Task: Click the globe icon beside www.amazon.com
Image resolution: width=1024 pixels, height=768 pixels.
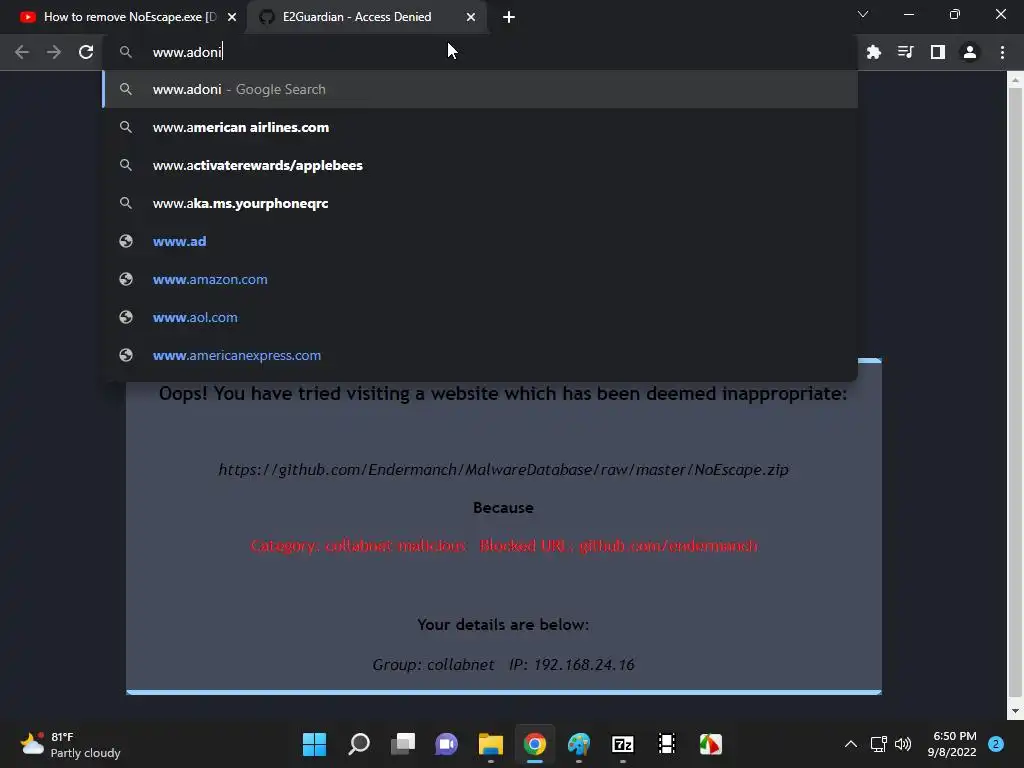Action: 126,280
